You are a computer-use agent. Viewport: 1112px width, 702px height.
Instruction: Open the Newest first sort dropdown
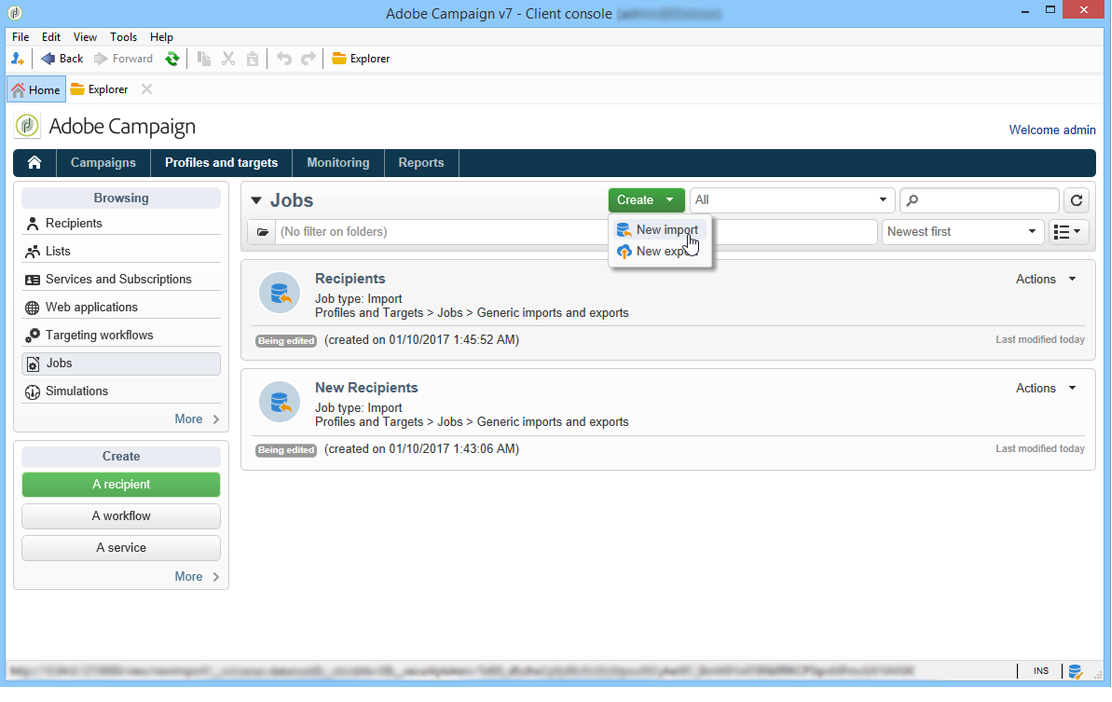click(962, 232)
